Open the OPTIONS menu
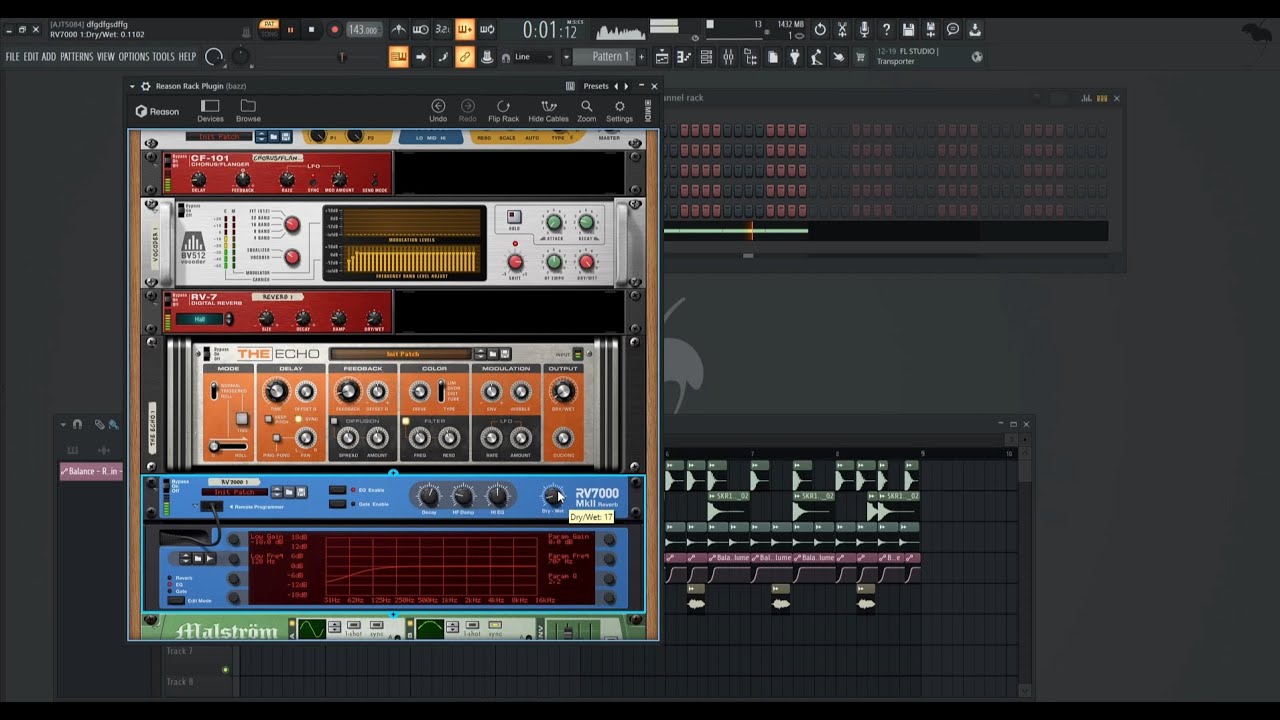1280x720 pixels. point(133,57)
